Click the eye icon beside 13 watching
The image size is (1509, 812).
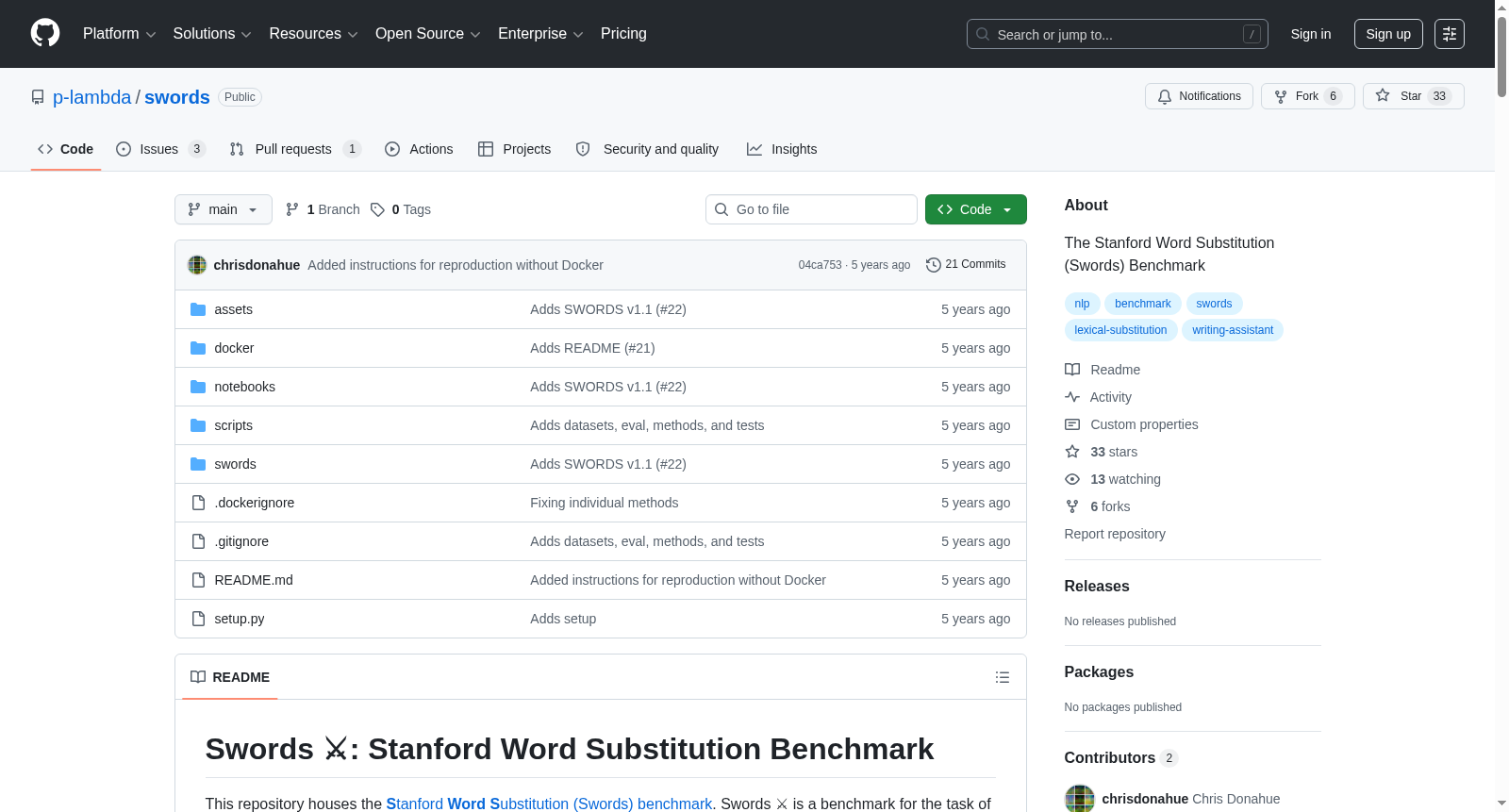point(1072,479)
